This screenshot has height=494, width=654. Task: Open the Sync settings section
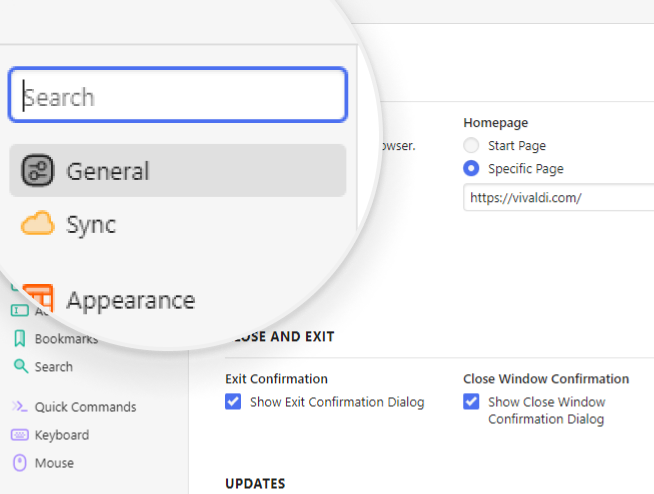91,224
